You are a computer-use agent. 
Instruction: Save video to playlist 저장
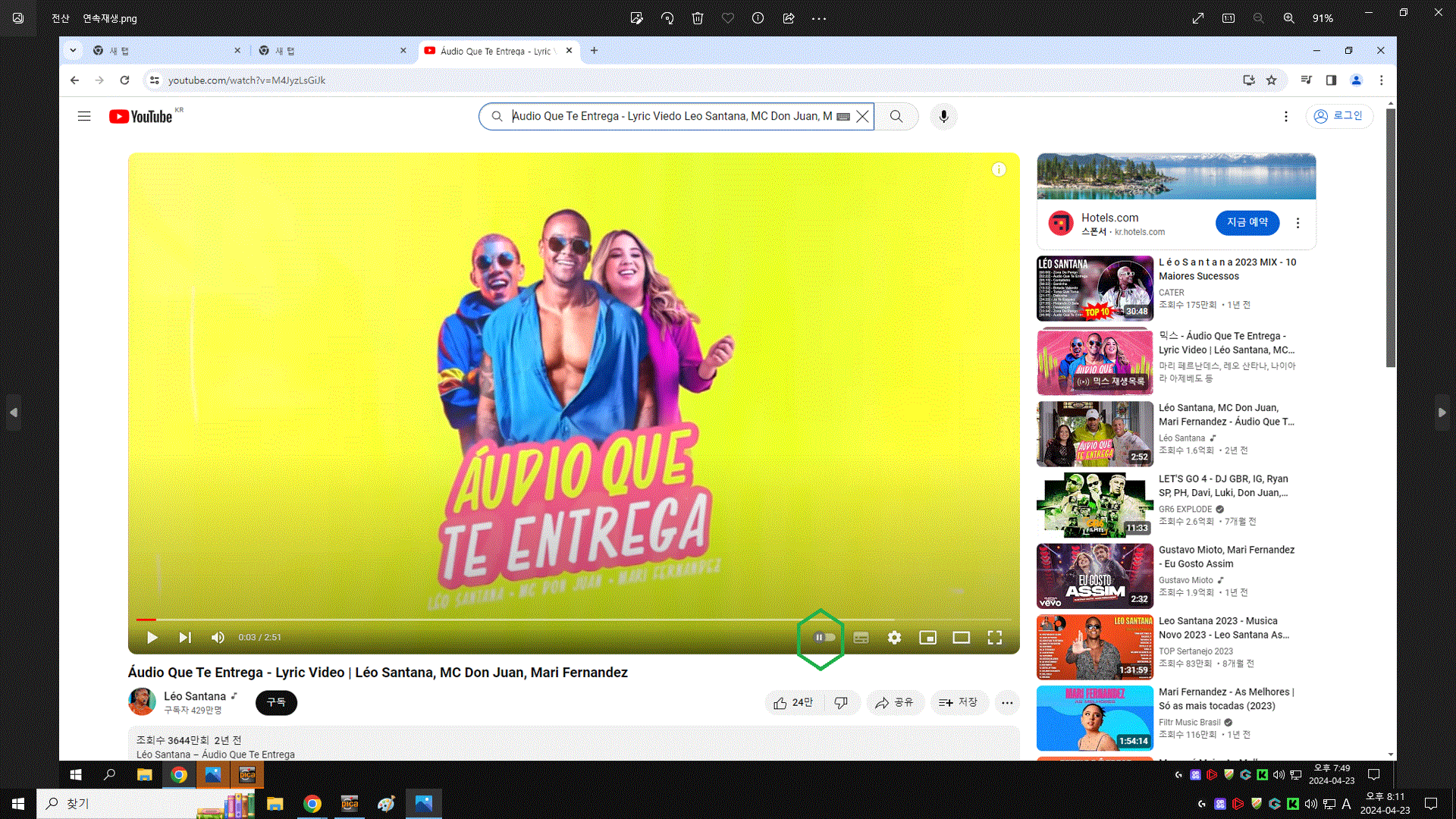[958, 703]
